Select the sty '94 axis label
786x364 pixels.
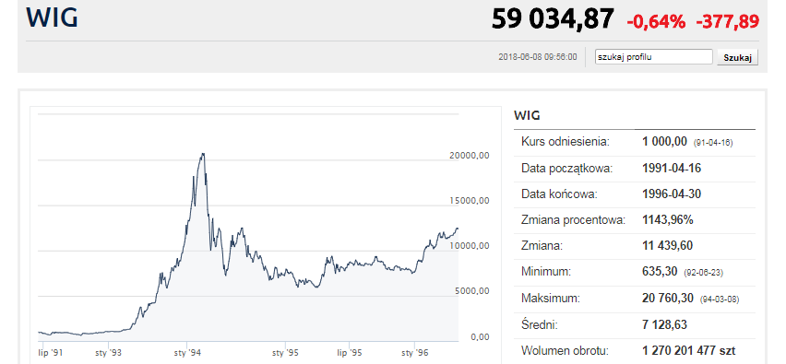coord(187,352)
